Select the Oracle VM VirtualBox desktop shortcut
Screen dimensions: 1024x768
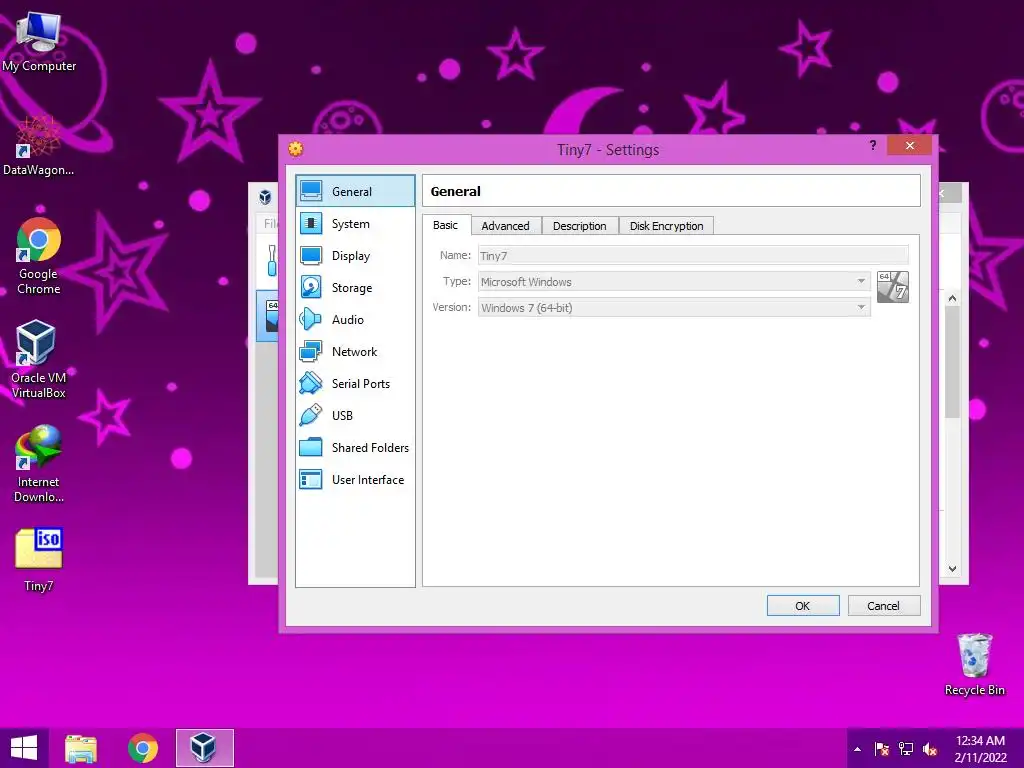coord(39,359)
